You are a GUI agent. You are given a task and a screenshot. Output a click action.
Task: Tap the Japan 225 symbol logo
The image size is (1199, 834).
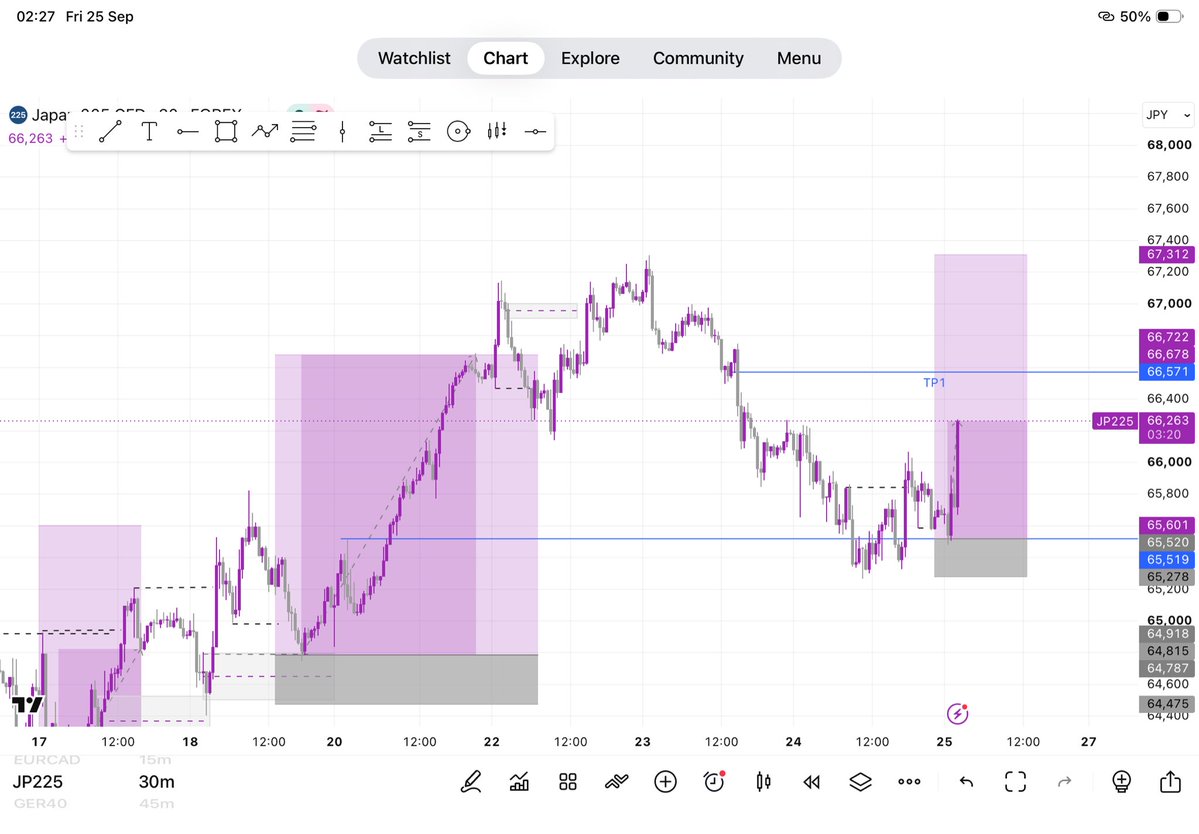(18, 115)
